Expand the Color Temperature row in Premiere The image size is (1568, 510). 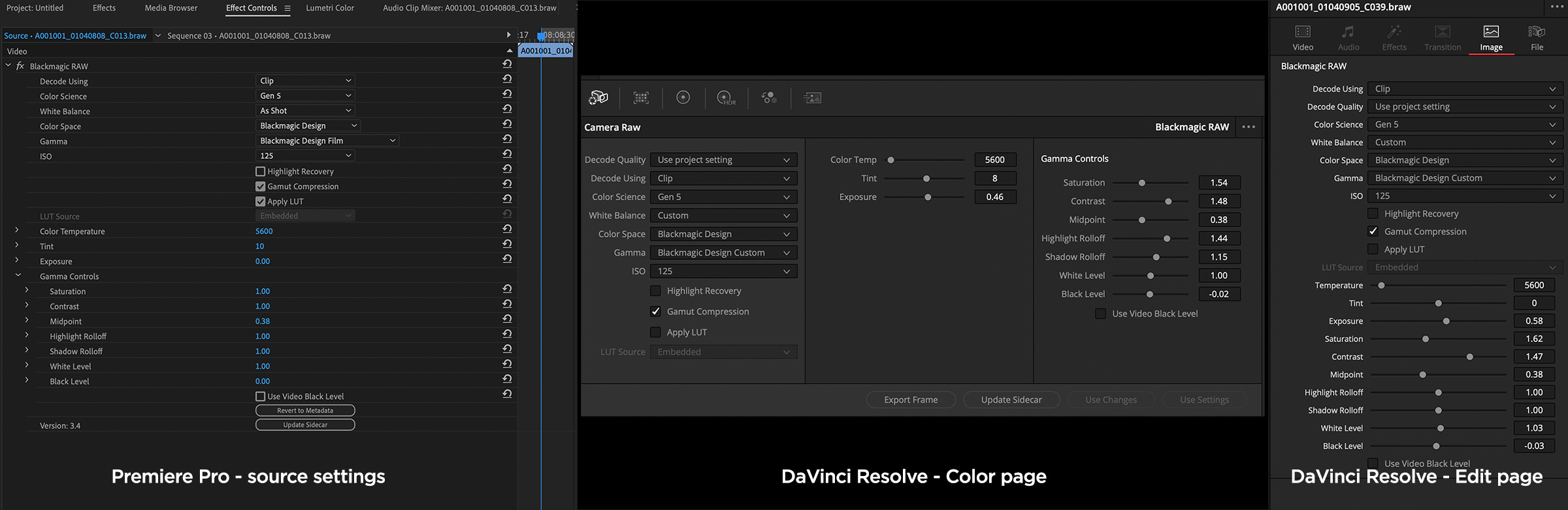pyautogui.click(x=16, y=230)
